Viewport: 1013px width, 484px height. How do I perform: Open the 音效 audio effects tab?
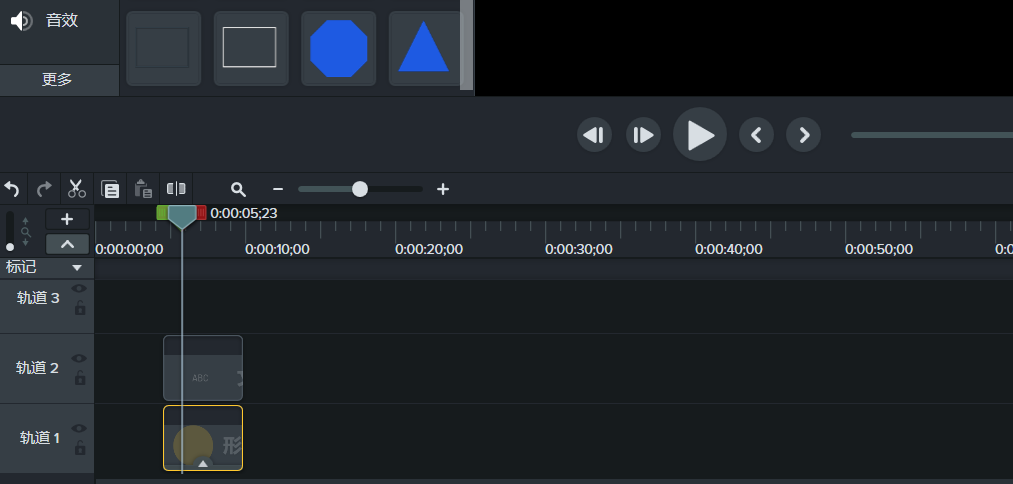click(59, 20)
